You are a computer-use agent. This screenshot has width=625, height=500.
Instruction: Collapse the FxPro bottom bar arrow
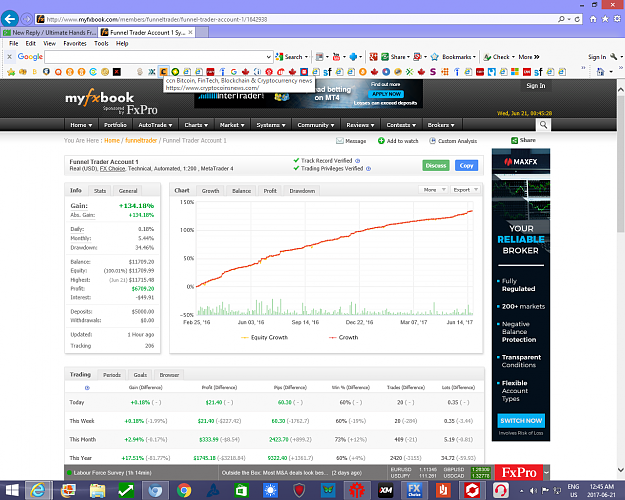(x=546, y=473)
